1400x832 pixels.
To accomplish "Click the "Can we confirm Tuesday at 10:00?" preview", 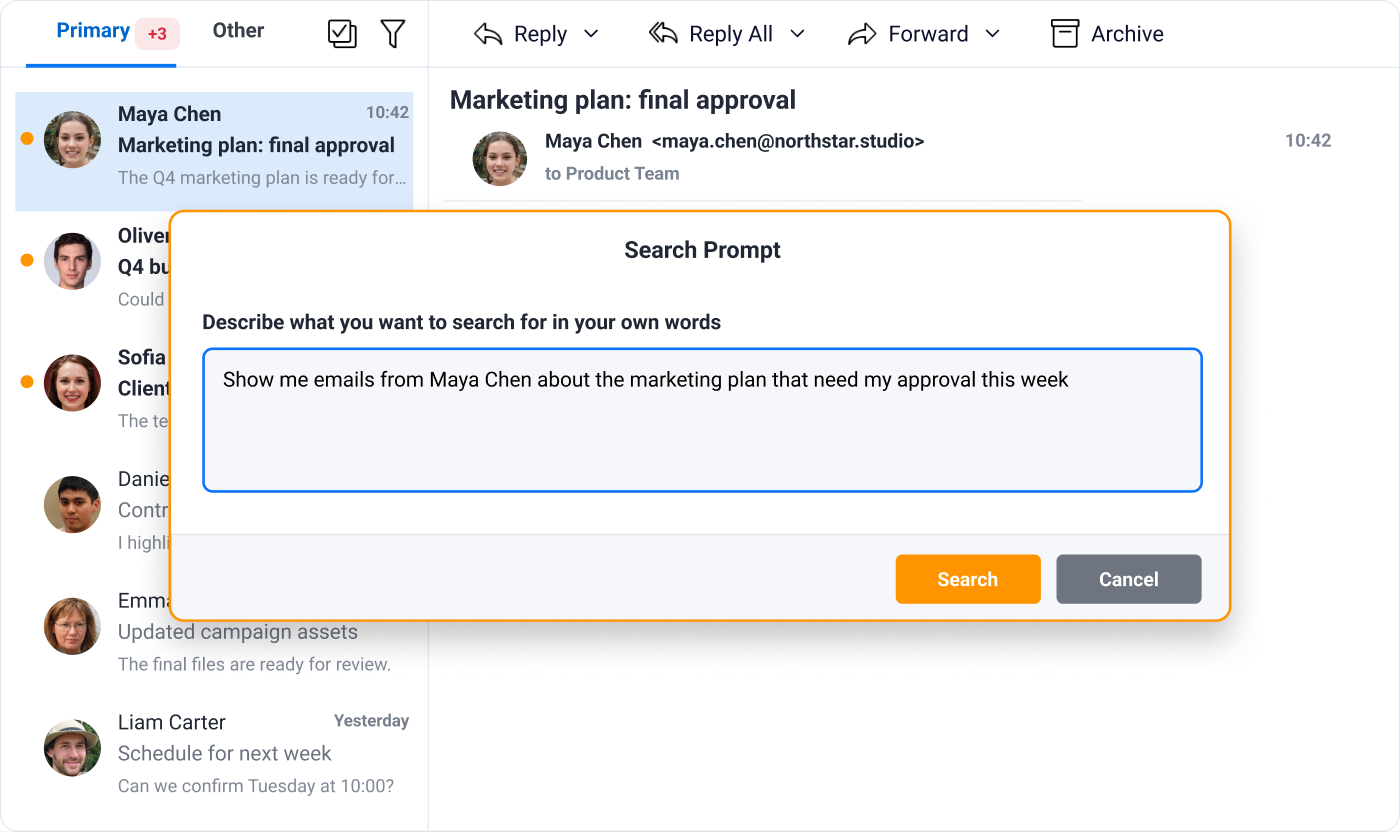I will [x=256, y=786].
